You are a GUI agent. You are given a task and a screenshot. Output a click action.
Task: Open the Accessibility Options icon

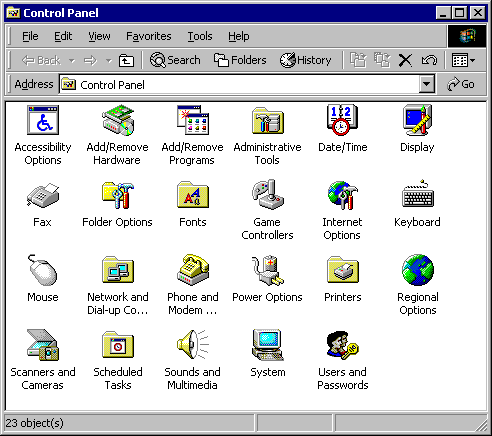point(43,120)
